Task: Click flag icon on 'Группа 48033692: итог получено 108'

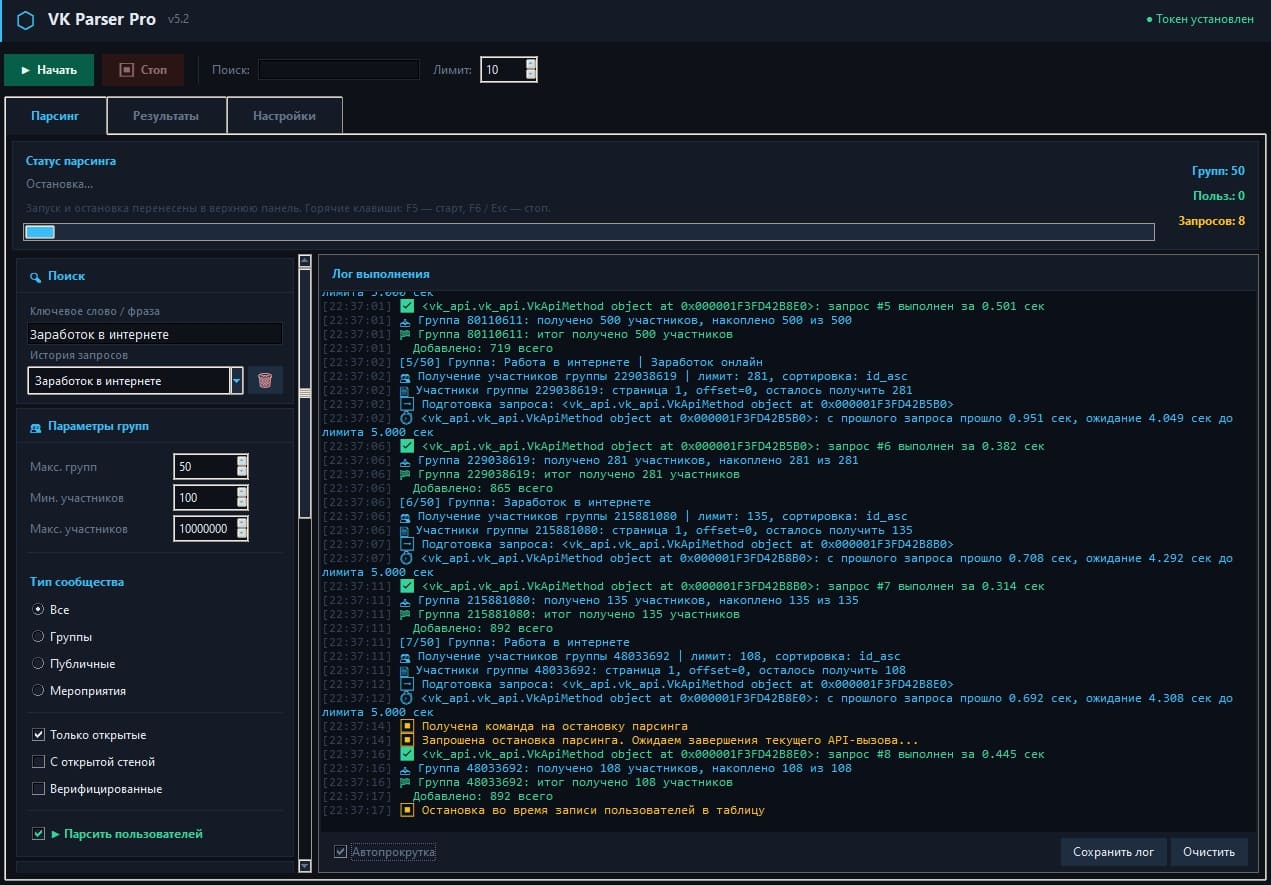Action: click(405, 782)
